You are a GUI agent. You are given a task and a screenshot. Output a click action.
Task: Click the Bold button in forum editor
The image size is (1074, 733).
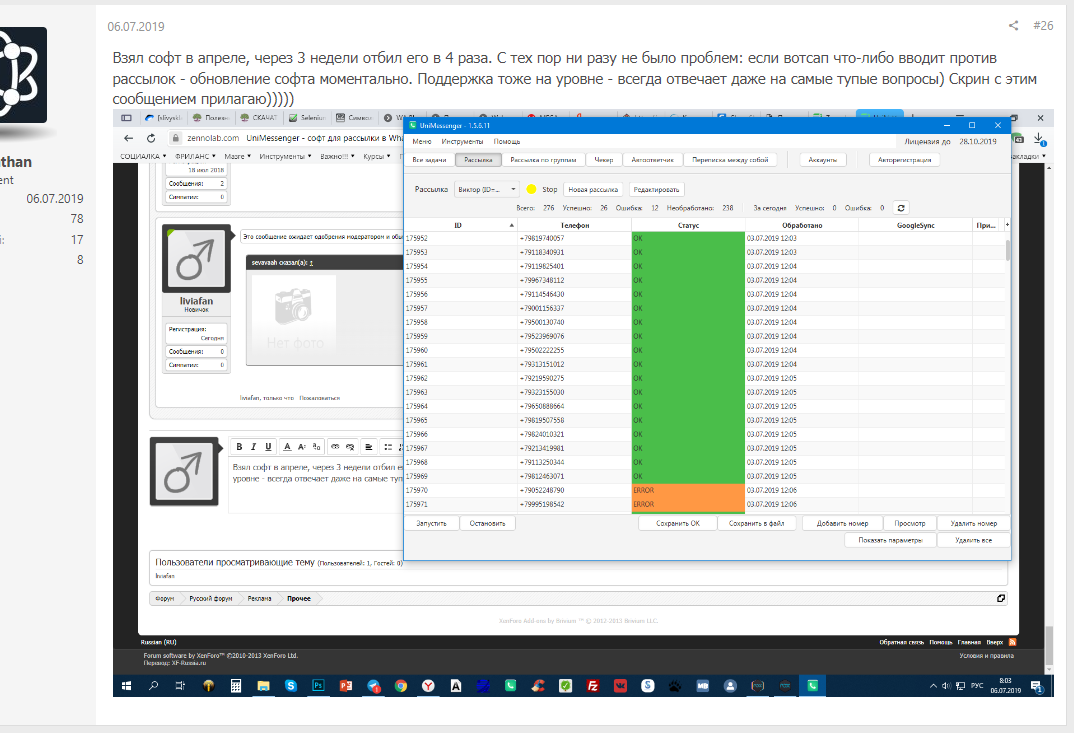(x=239, y=447)
